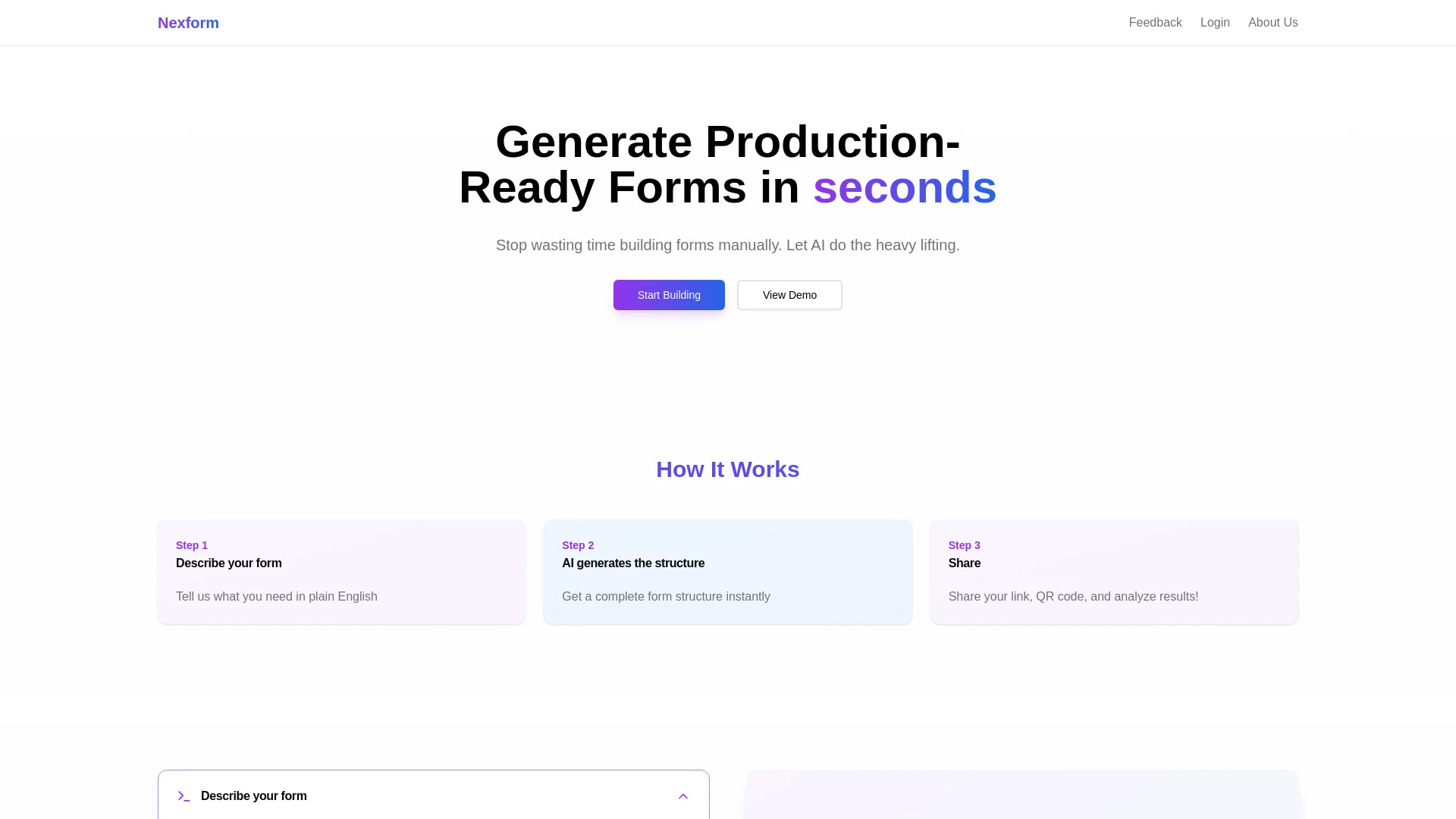Select the Step 3 Share card
This screenshot has height=819, width=1456.
1113,571
